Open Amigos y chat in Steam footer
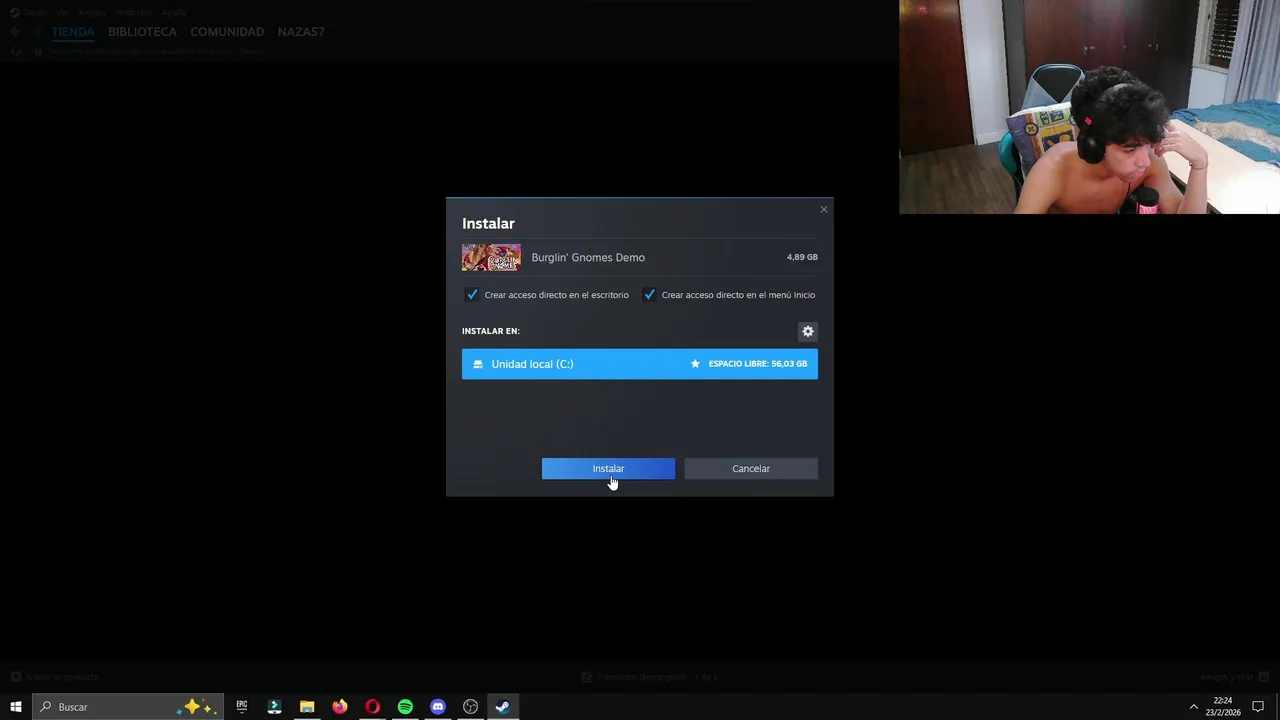1280x720 pixels. 1233,677
